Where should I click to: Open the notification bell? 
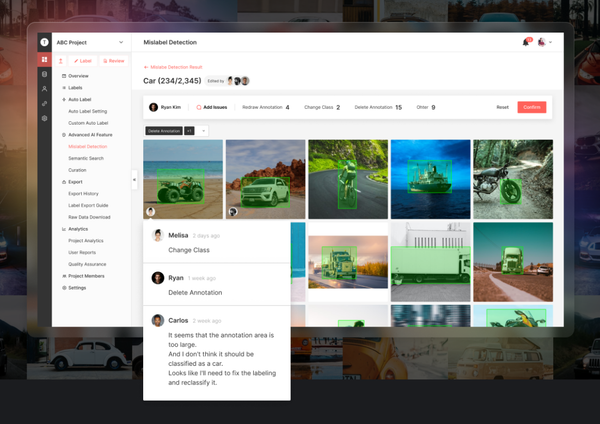coord(526,42)
